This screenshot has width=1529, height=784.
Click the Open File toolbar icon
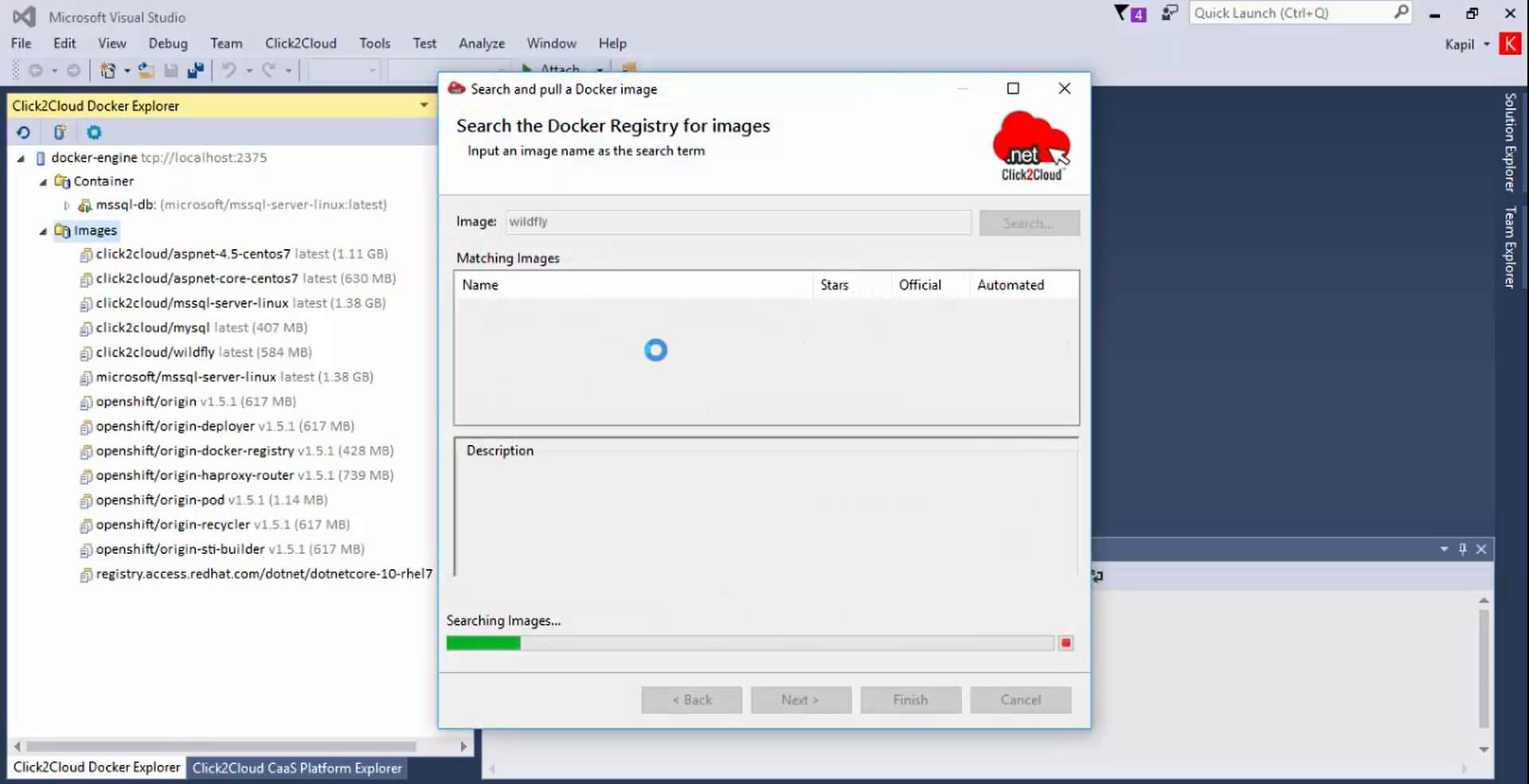146,71
